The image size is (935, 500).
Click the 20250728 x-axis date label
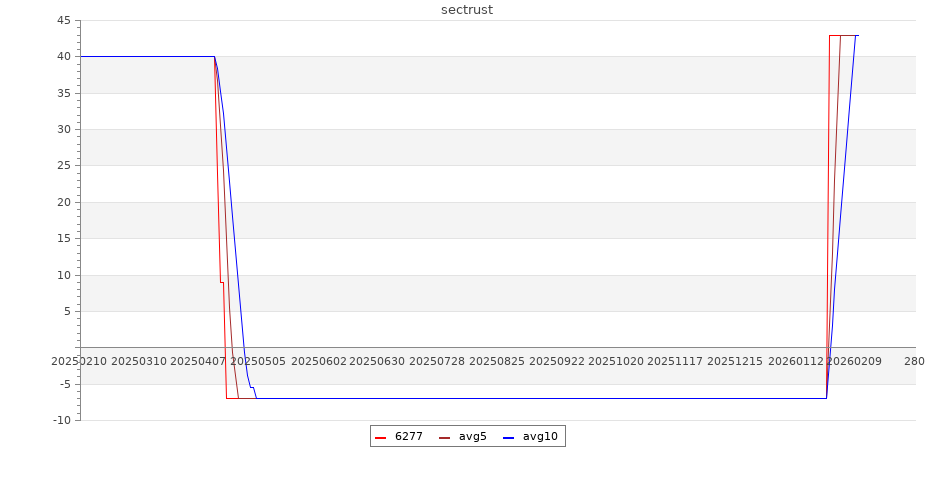coord(438,361)
